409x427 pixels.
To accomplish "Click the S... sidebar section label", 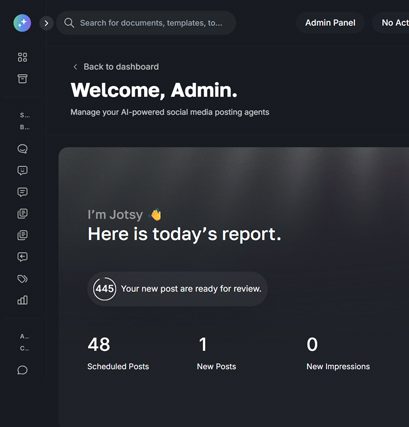I will [x=25, y=115].
